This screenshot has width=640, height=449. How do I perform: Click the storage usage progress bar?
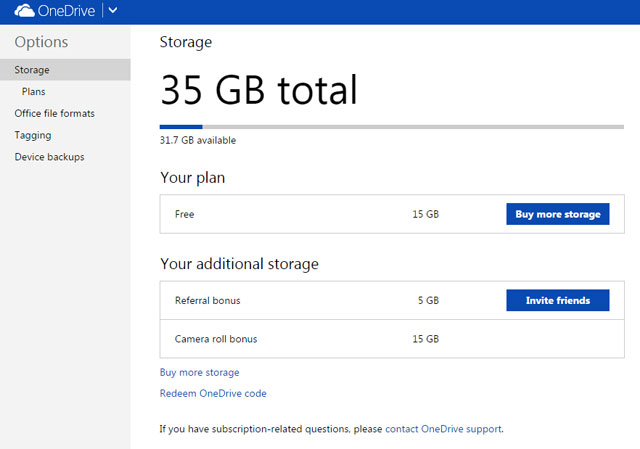point(392,127)
